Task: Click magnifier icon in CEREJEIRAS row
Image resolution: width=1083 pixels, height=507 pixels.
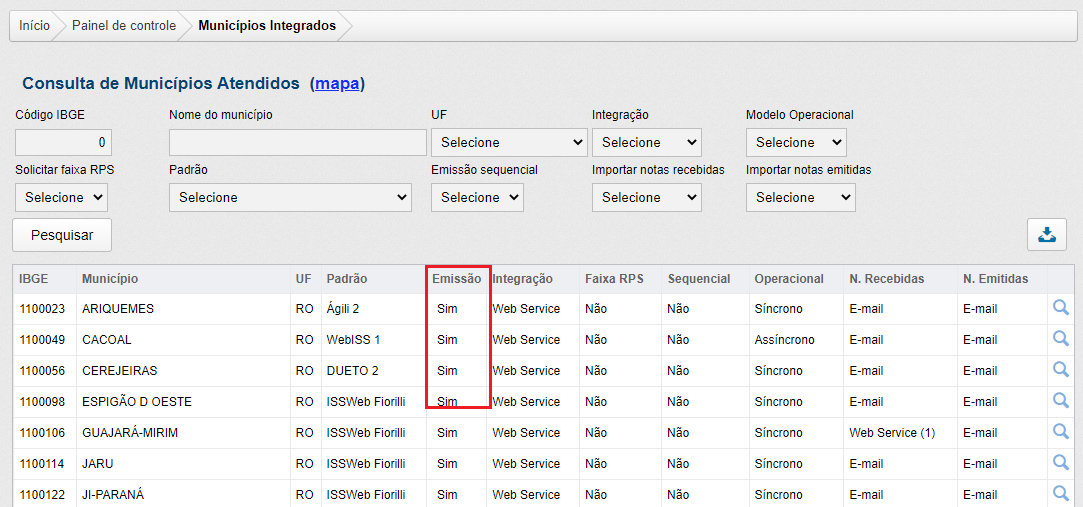Action: [x=1060, y=370]
